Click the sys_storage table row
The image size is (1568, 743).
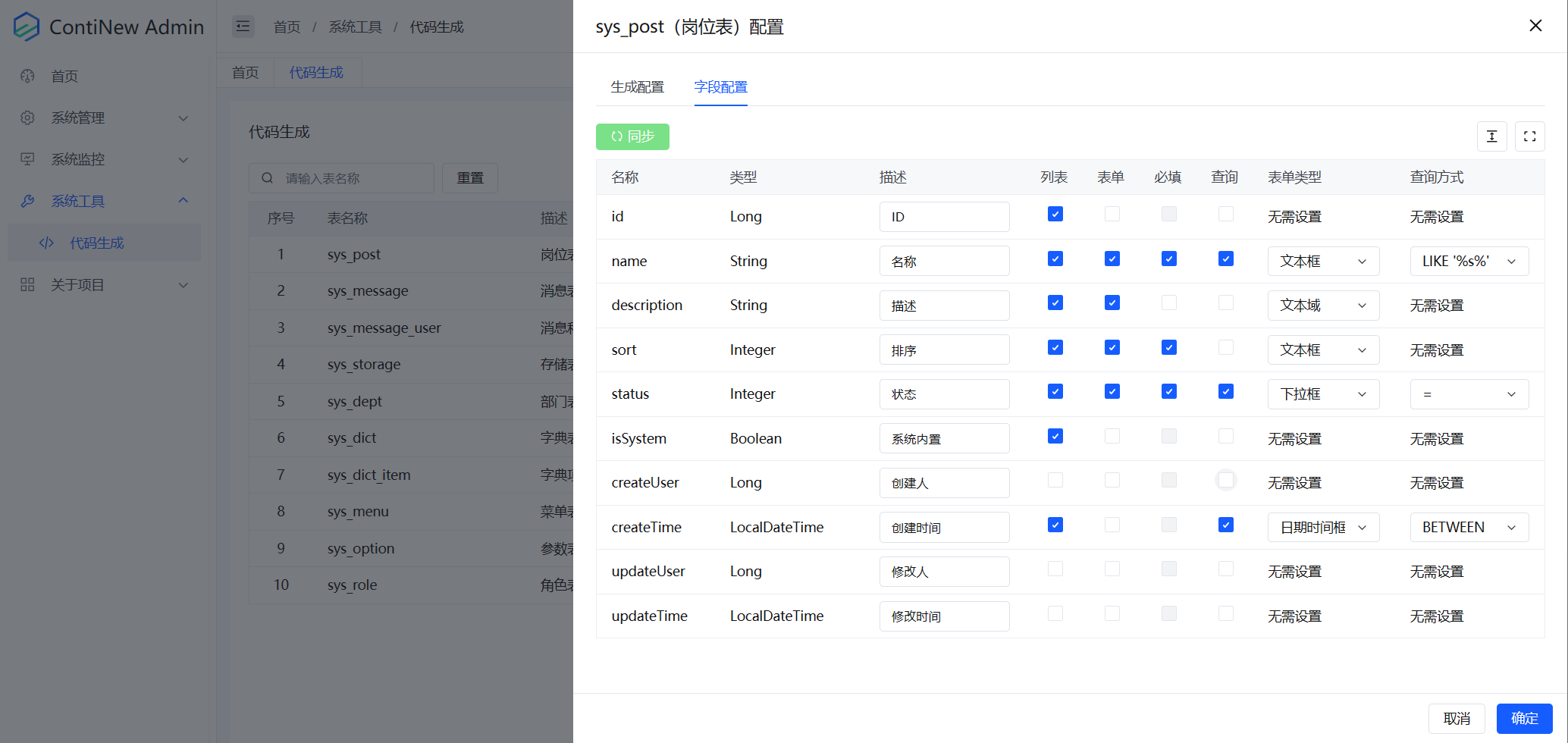pyautogui.click(x=411, y=364)
